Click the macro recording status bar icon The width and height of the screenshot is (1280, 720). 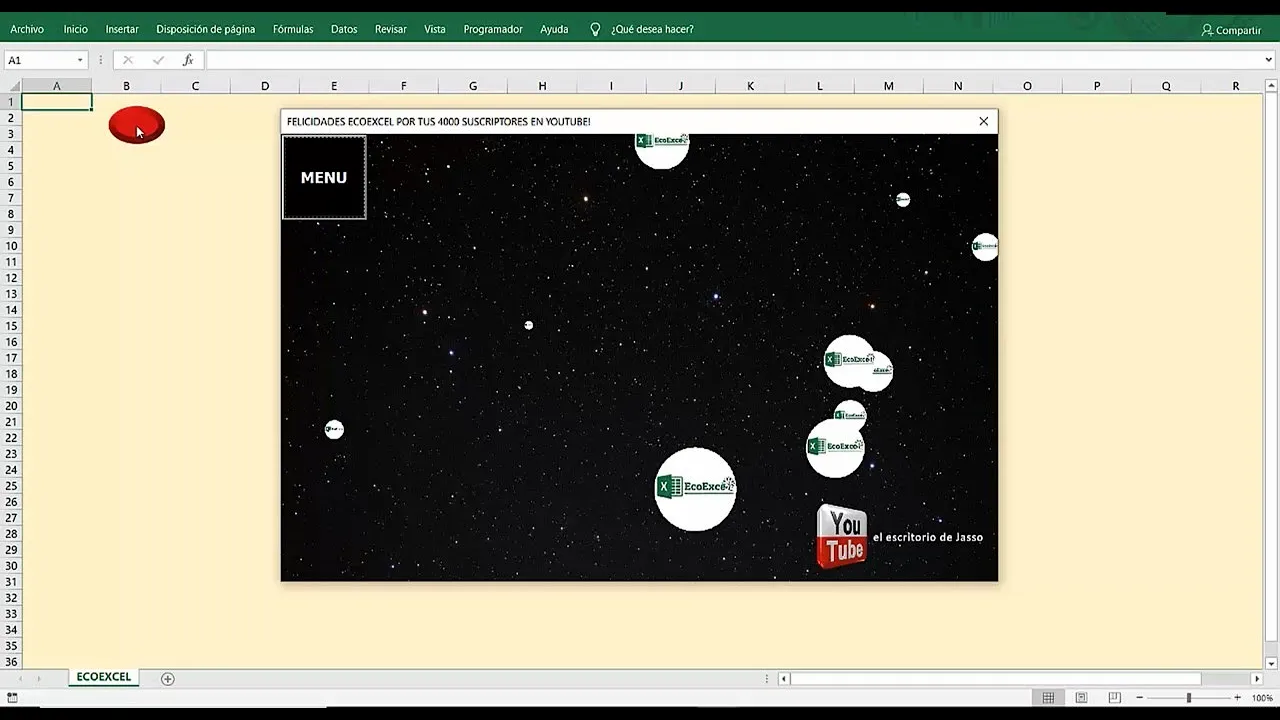[x=13, y=698]
